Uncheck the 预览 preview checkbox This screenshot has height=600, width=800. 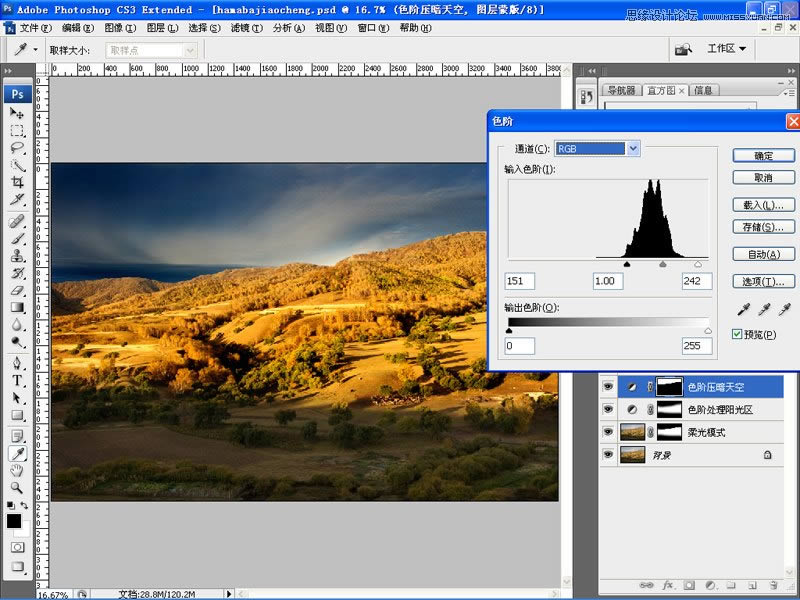(738, 334)
